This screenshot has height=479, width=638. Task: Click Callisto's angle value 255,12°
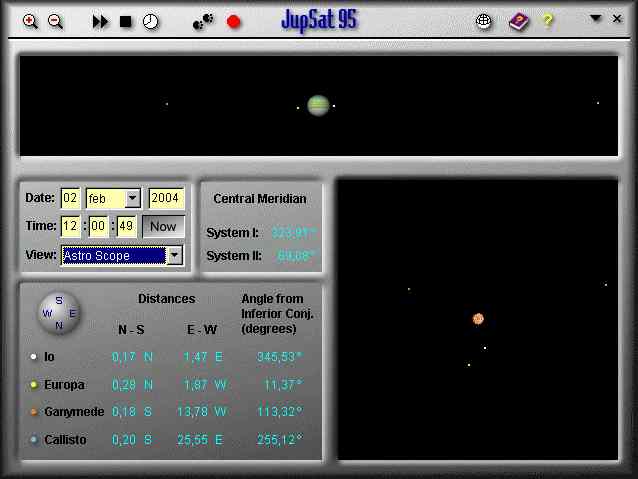coord(280,440)
